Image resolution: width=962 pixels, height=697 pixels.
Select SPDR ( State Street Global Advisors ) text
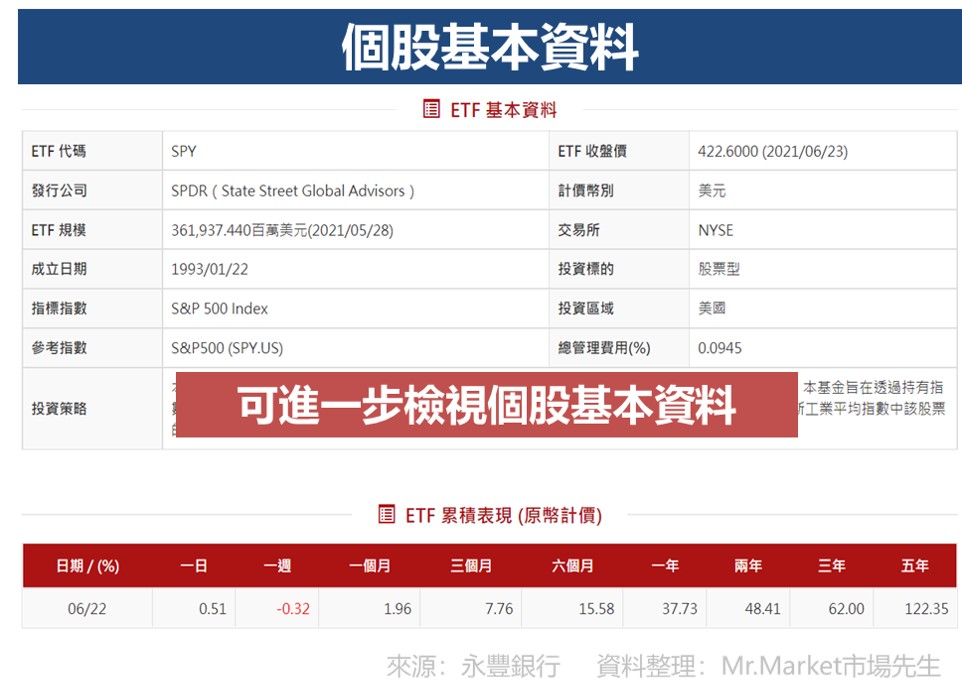(x=293, y=191)
